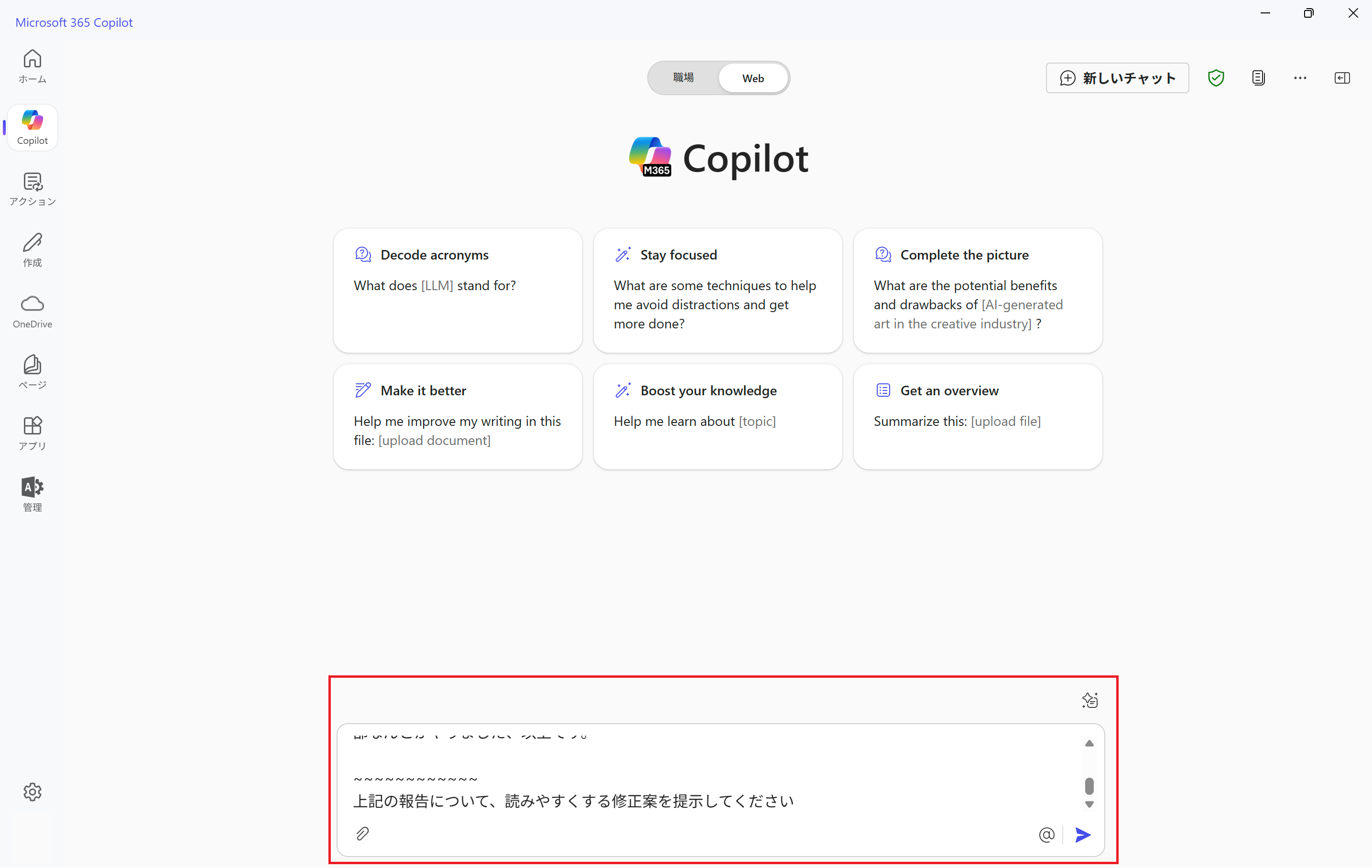Open the prompt gallery sparkle icon
Viewport: 1372px width, 868px height.
click(1090, 700)
